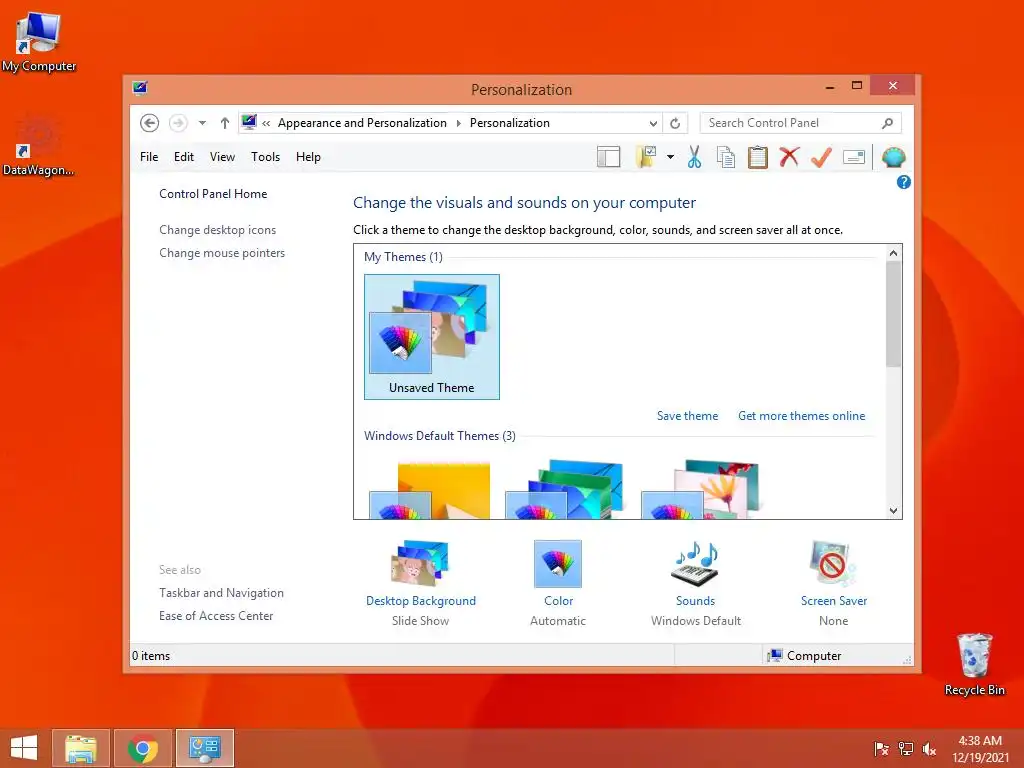Click the search magnifier icon
This screenshot has height=768, width=1024.
[888, 123]
